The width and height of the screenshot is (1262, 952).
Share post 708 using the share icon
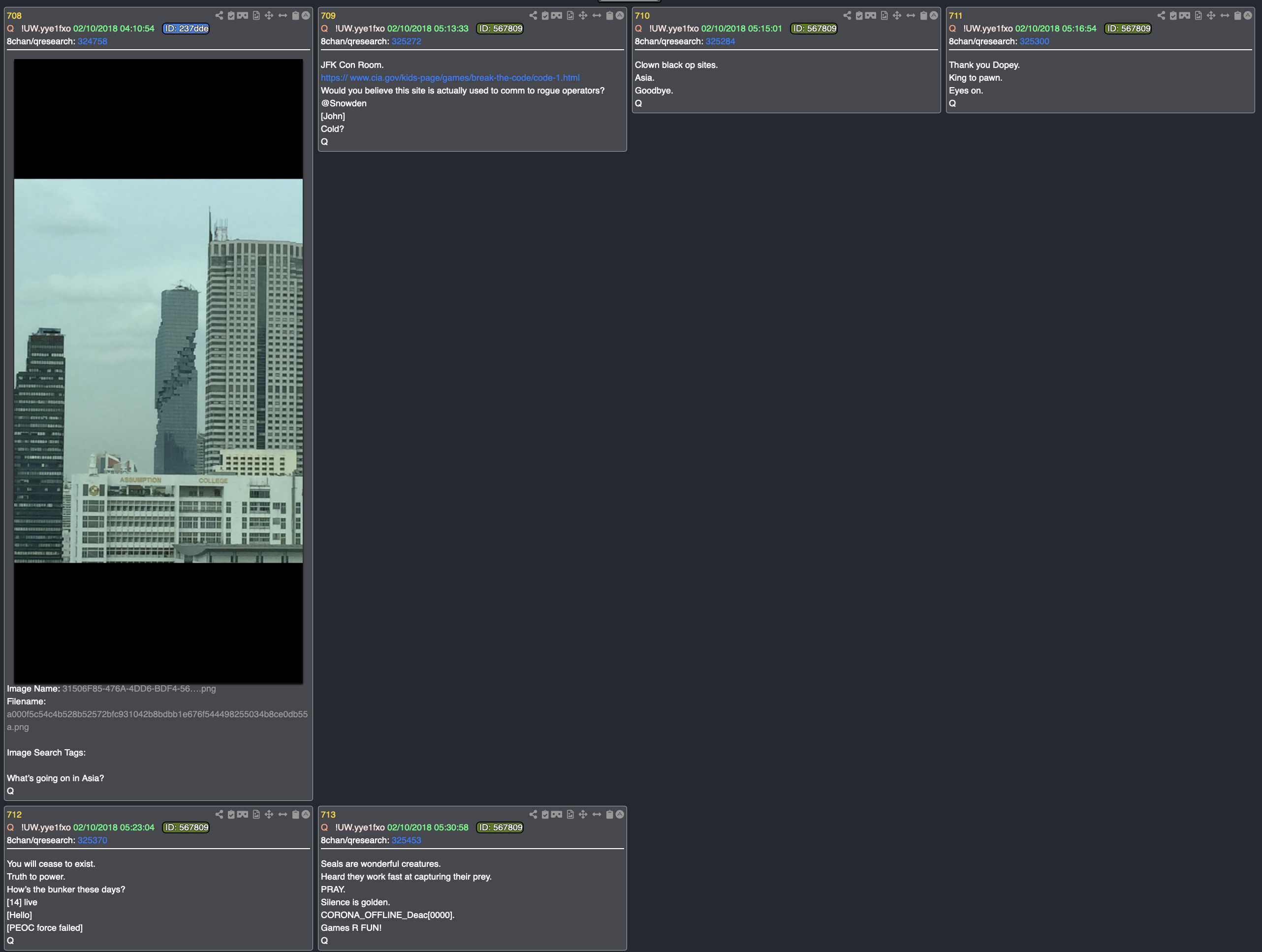point(219,15)
